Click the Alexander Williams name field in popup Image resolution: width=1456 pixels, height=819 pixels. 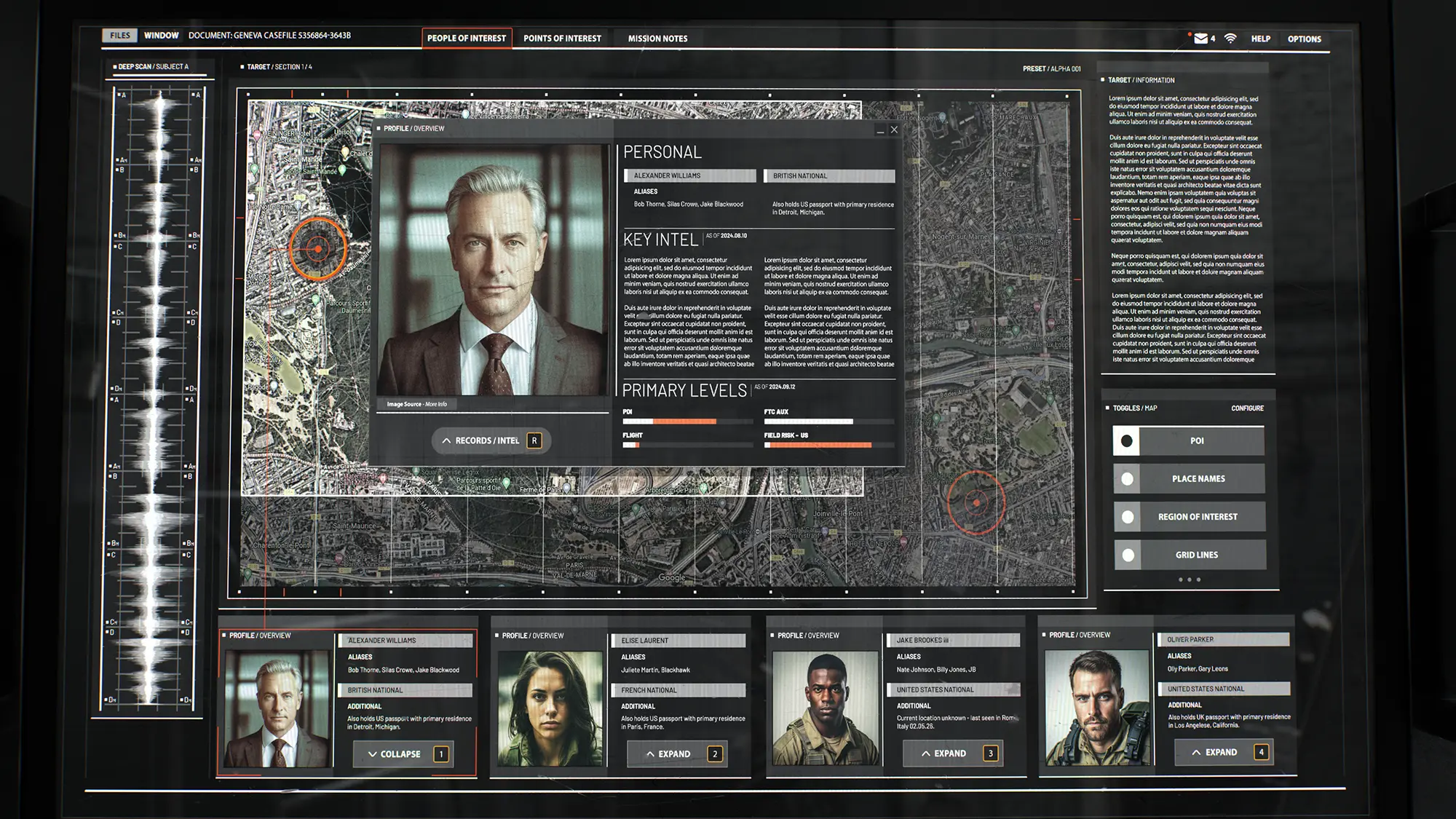click(x=689, y=176)
